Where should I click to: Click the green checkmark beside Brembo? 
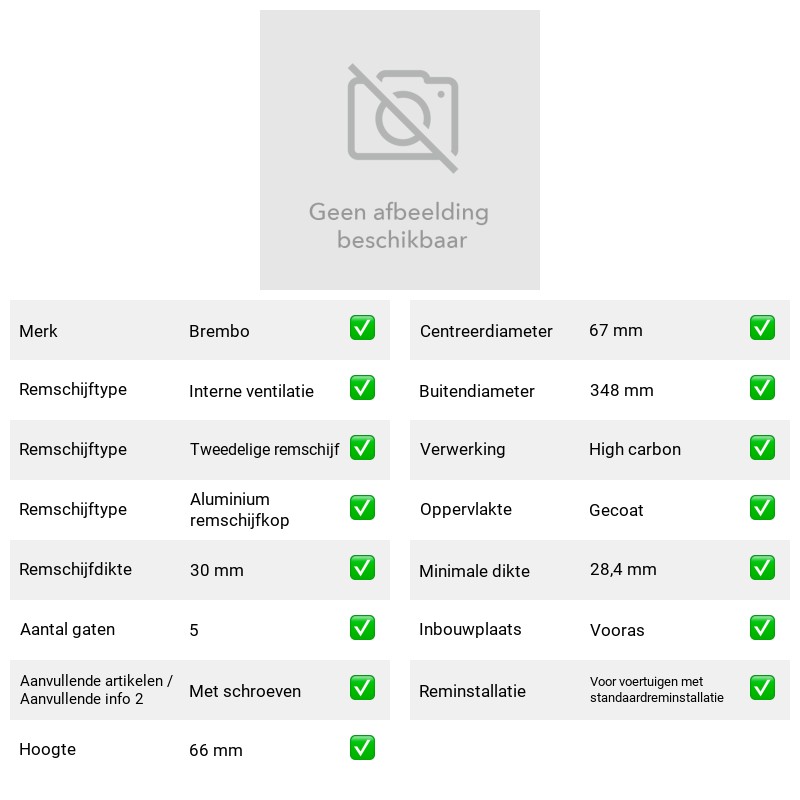click(362, 328)
